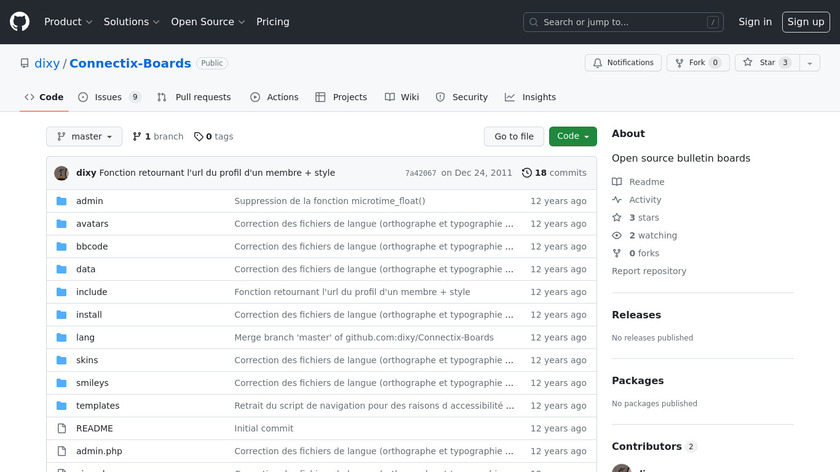Click the dixy avatar beside latest commit
Image resolution: width=840 pixels, height=472 pixels.
point(61,173)
